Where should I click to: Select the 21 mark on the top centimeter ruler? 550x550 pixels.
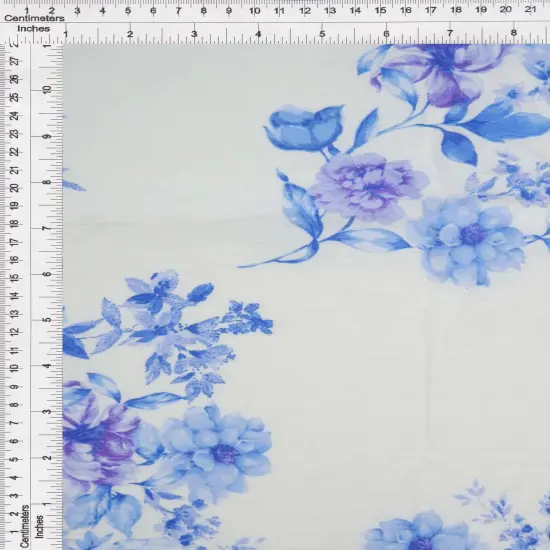531,9
